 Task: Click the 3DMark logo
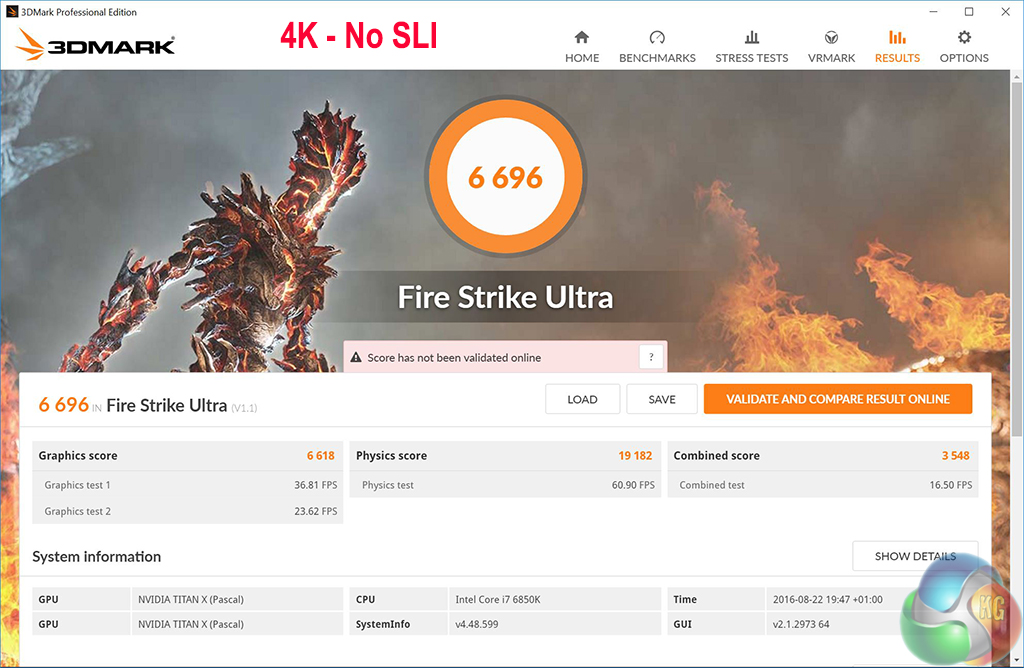95,44
